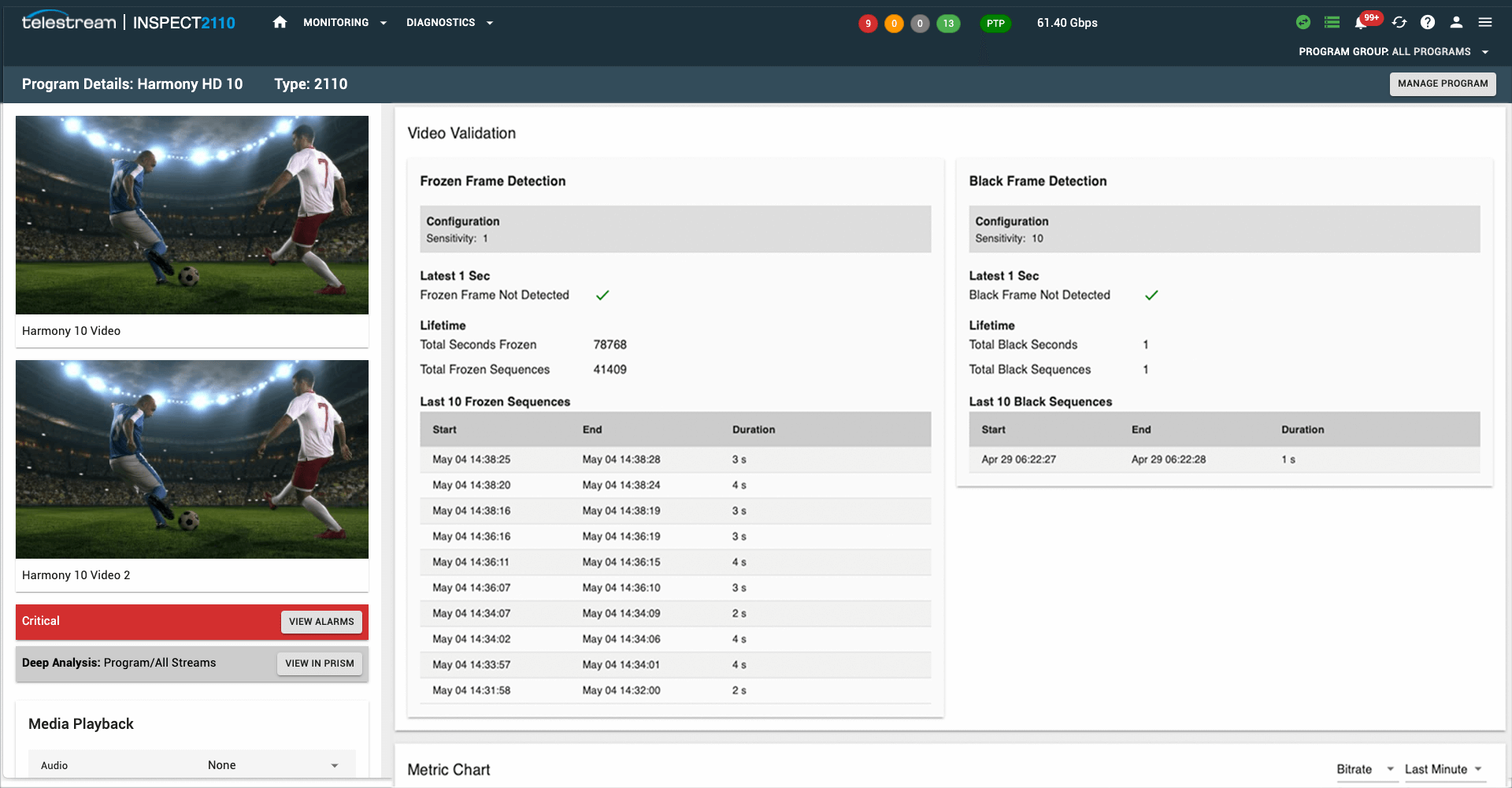Viewport: 1512px width, 788px height.
Task: Select frozen sequence starting May 04 14:38:16
Action: pyautogui.click(x=675, y=511)
